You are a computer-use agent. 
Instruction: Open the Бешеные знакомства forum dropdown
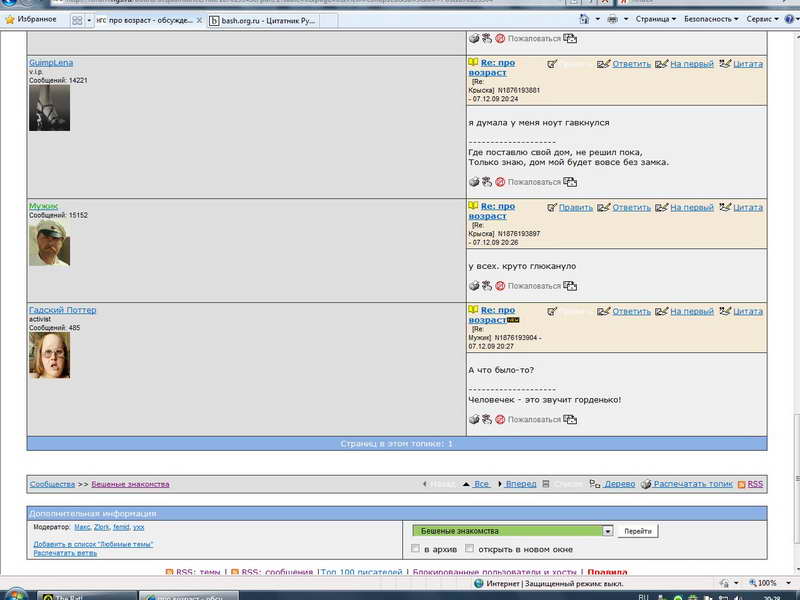coord(607,531)
